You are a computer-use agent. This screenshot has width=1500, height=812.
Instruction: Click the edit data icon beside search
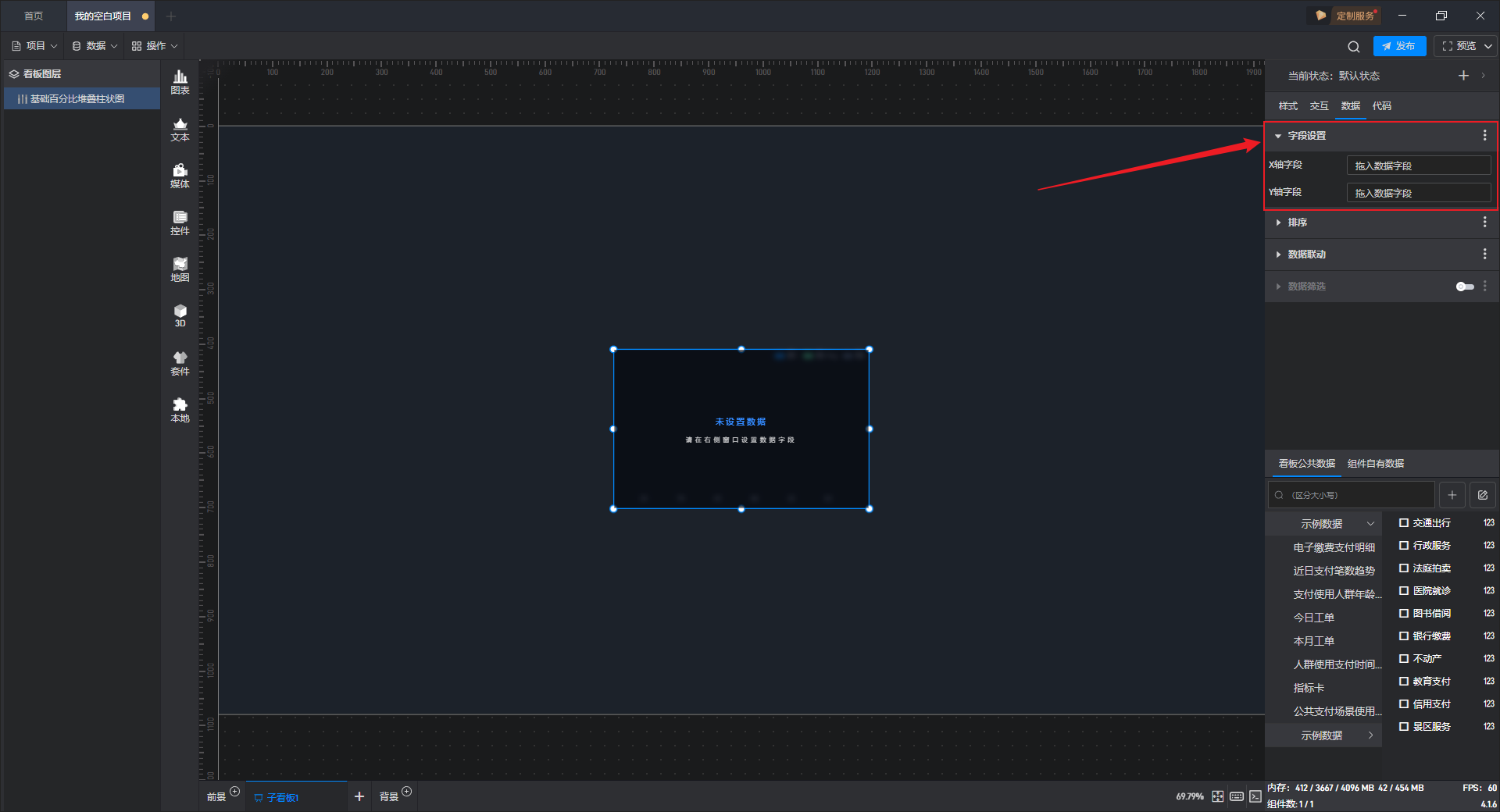pyautogui.click(x=1482, y=495)
